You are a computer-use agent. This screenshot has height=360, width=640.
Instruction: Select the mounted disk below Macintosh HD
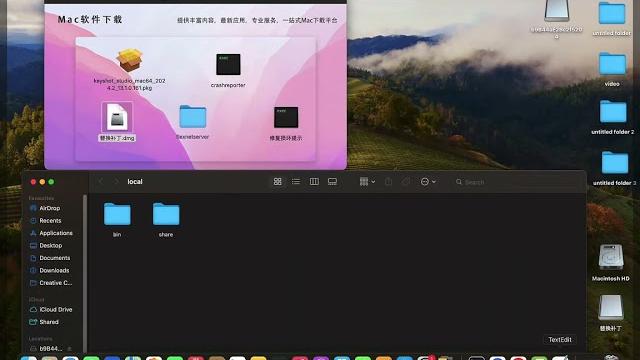click(x=611, y=308)
